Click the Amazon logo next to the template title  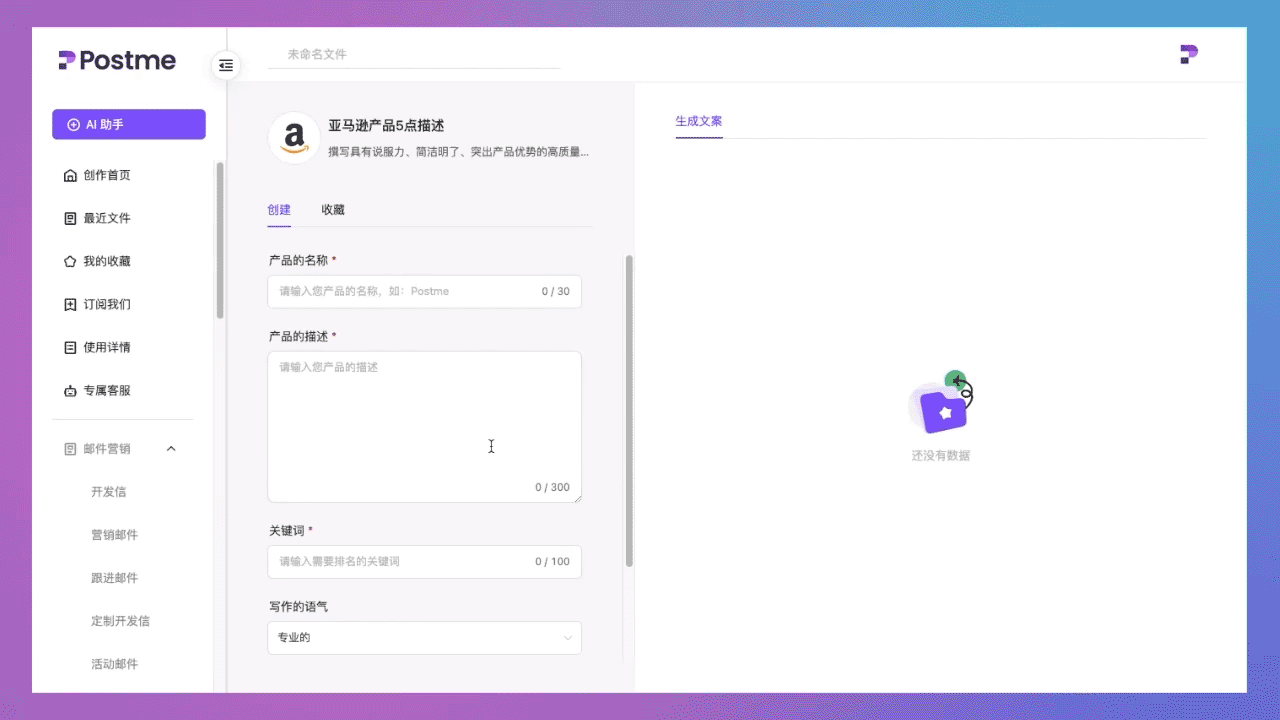[x=293, y=137]
